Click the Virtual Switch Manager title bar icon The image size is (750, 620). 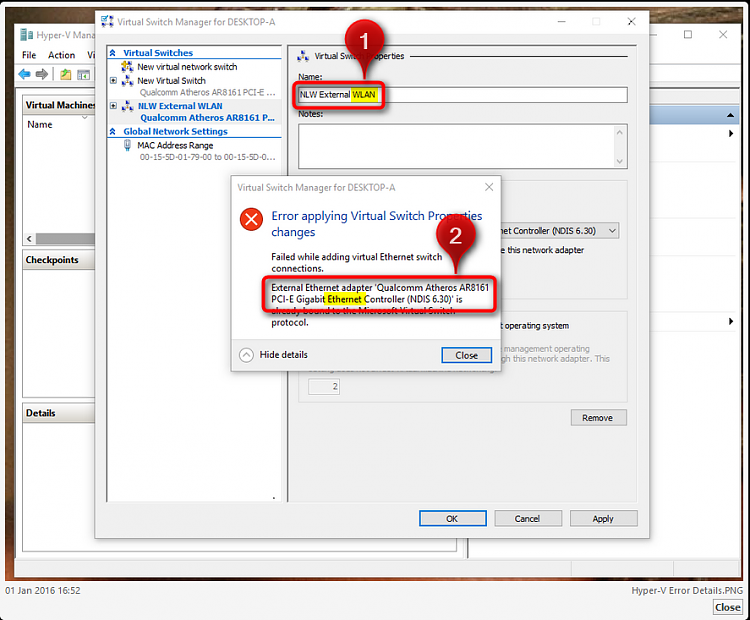(x=107, y=22)
